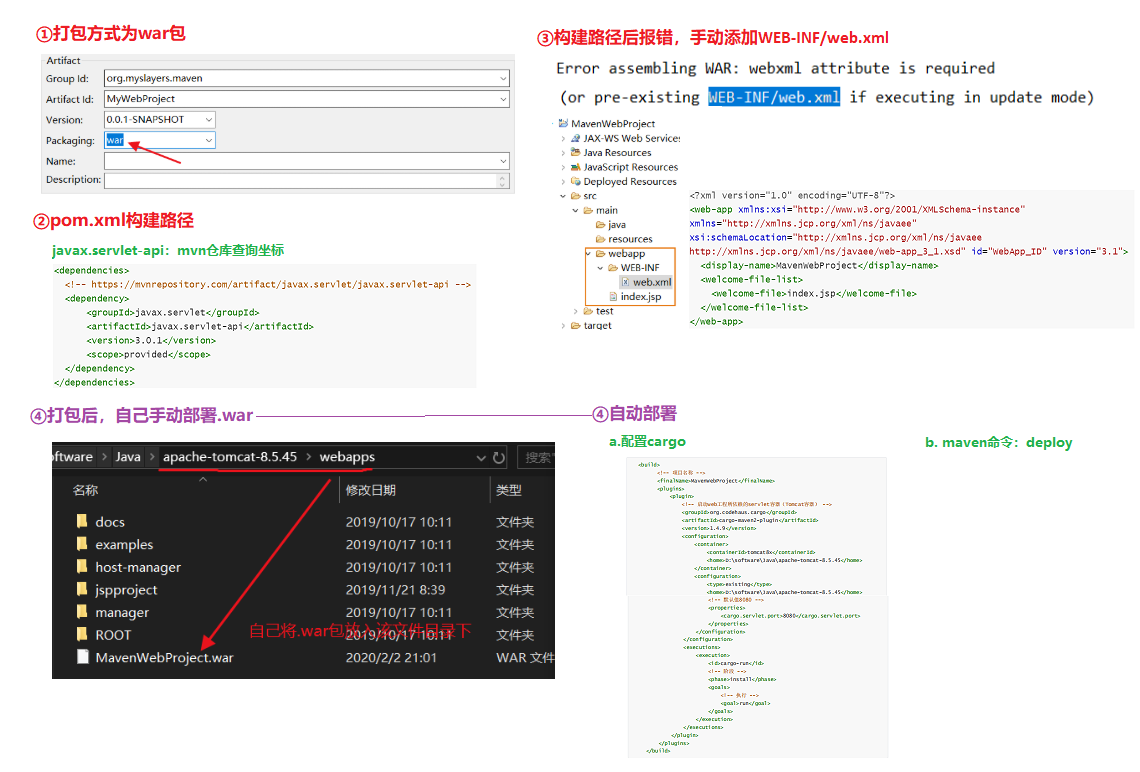The height and width of the screenshot is (772, 1140).
Task: Collapse the src folder in tree
Action: (563, 196)
